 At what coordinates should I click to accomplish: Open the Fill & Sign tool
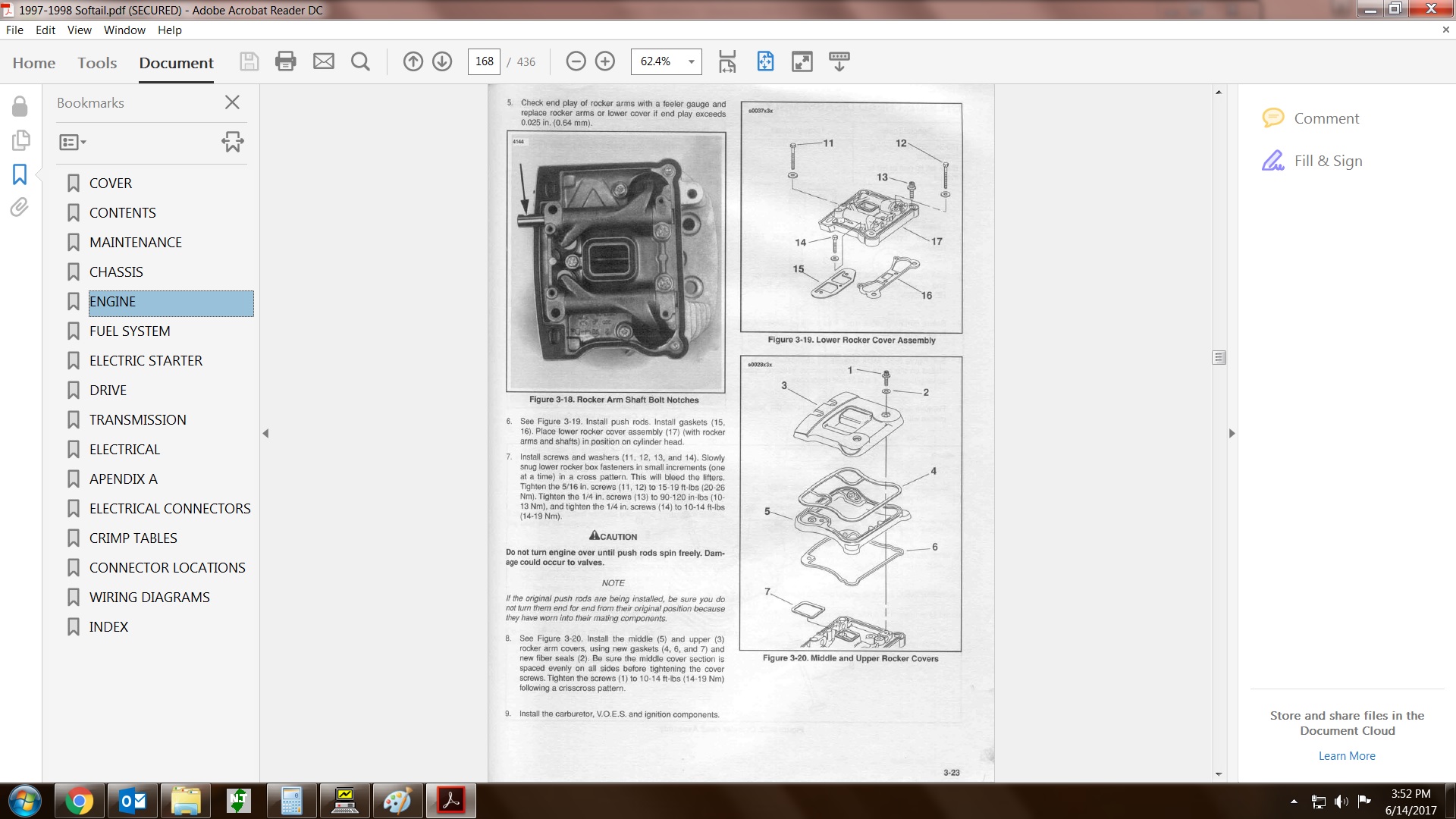click(x=1327, y=161)
